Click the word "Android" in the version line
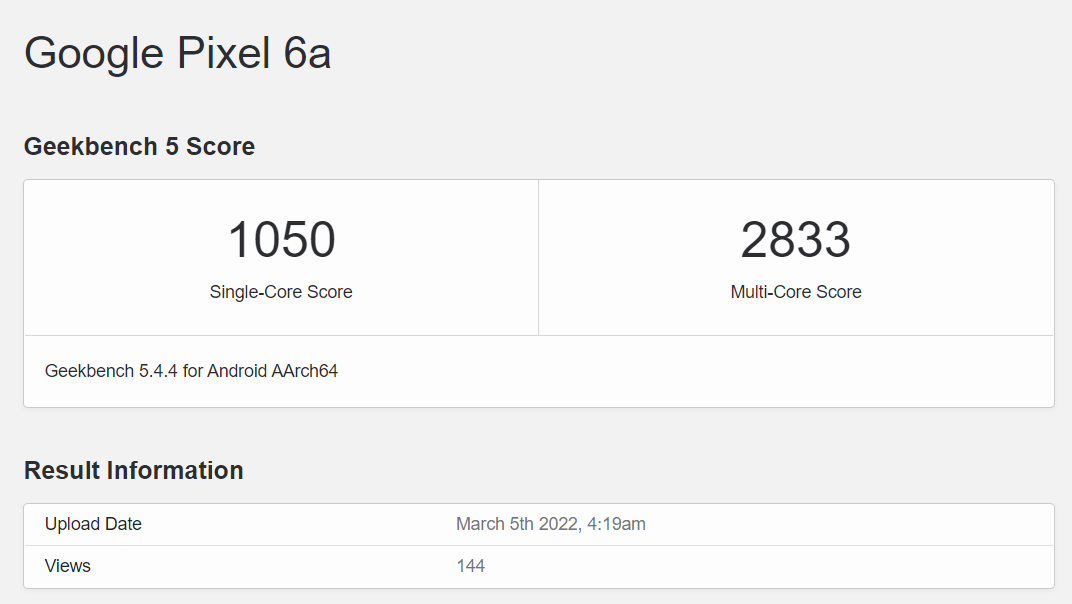Screen dimensions: 1072x604 [x=237, y=371]
